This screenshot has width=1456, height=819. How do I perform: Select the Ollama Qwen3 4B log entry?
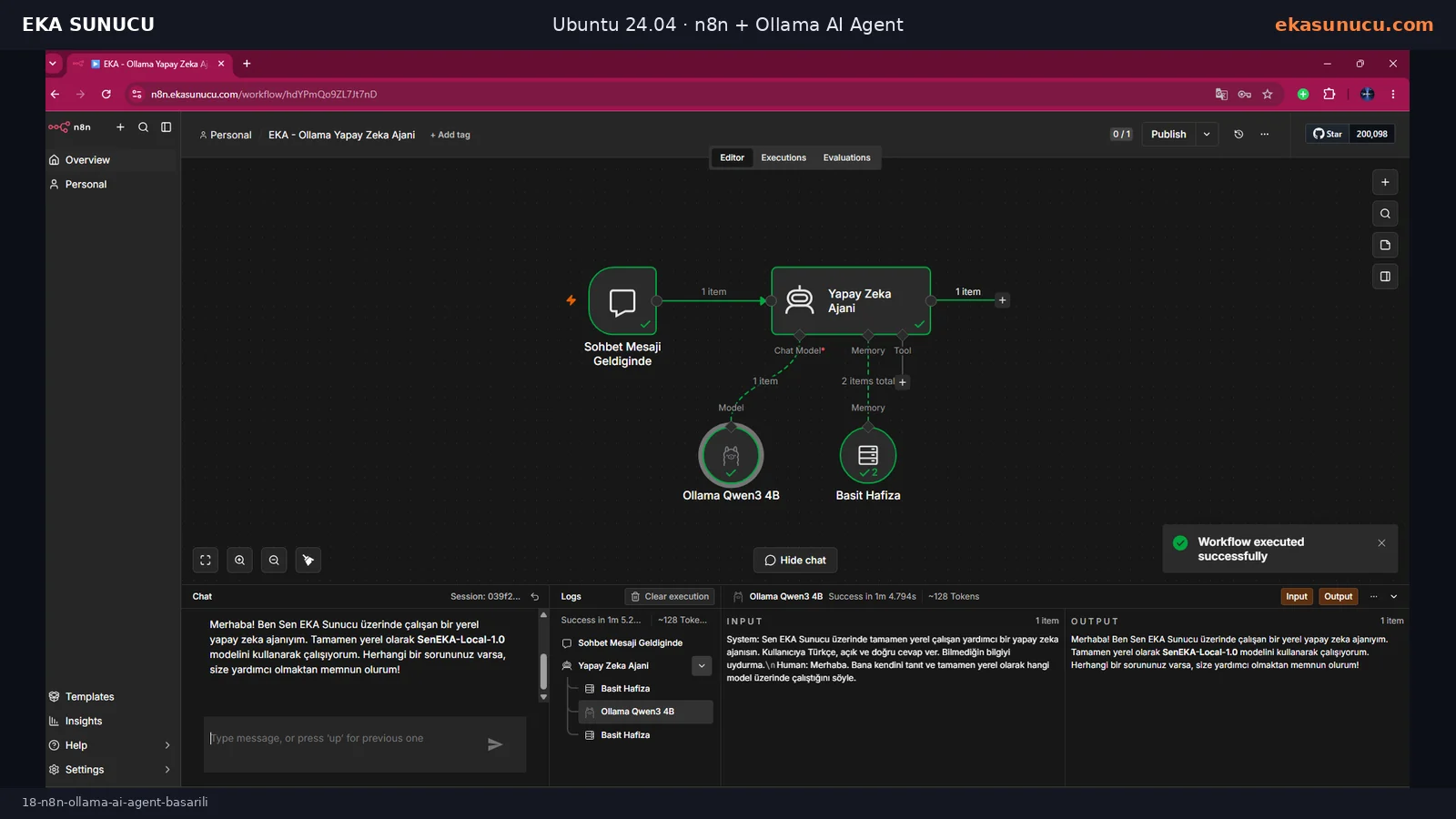(645, 712)
